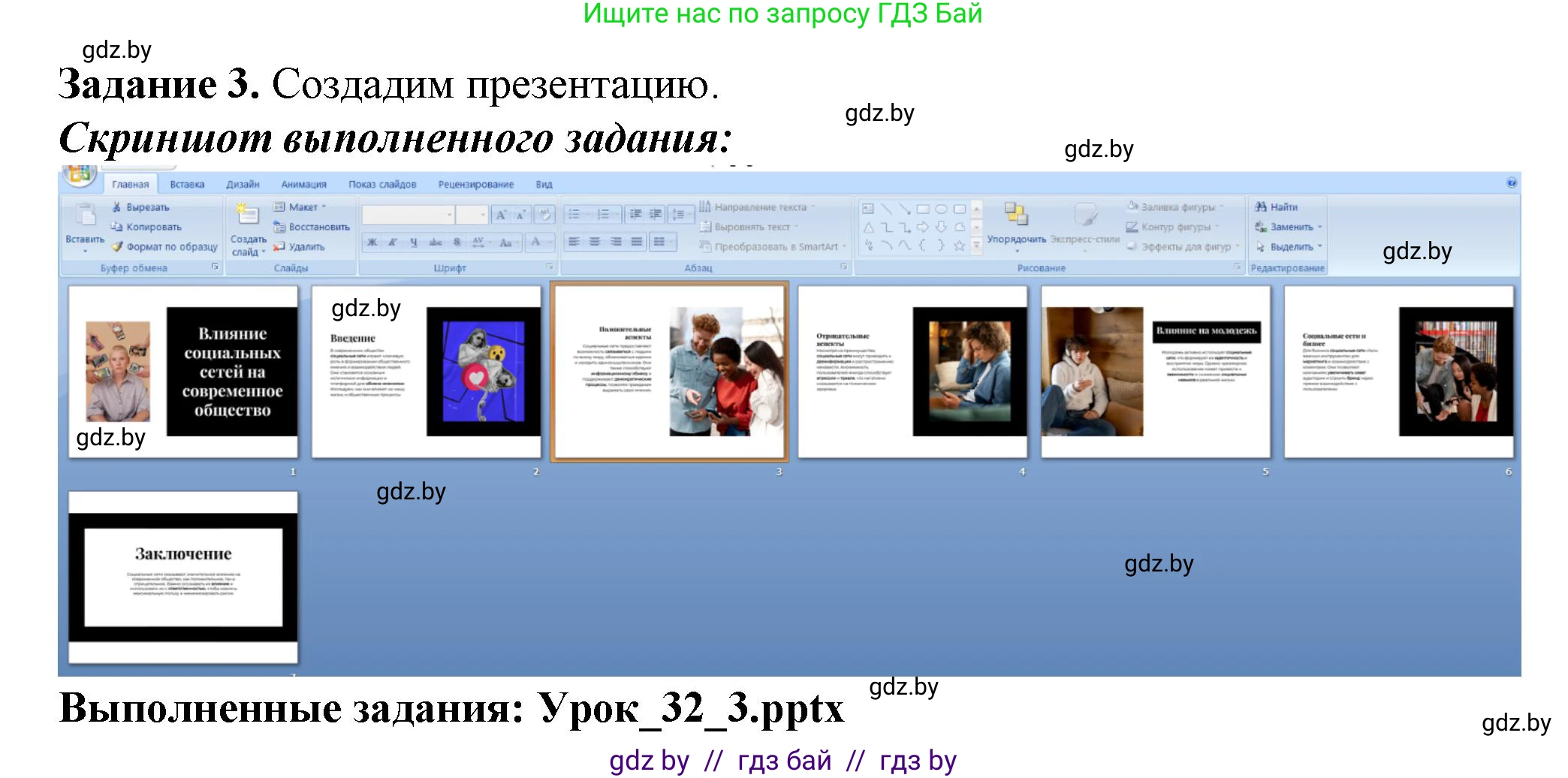The image size is (1568, 778).
Task: Open the Анимация ribbon tab
Action: pyautogui.click(x=303, y=184)
